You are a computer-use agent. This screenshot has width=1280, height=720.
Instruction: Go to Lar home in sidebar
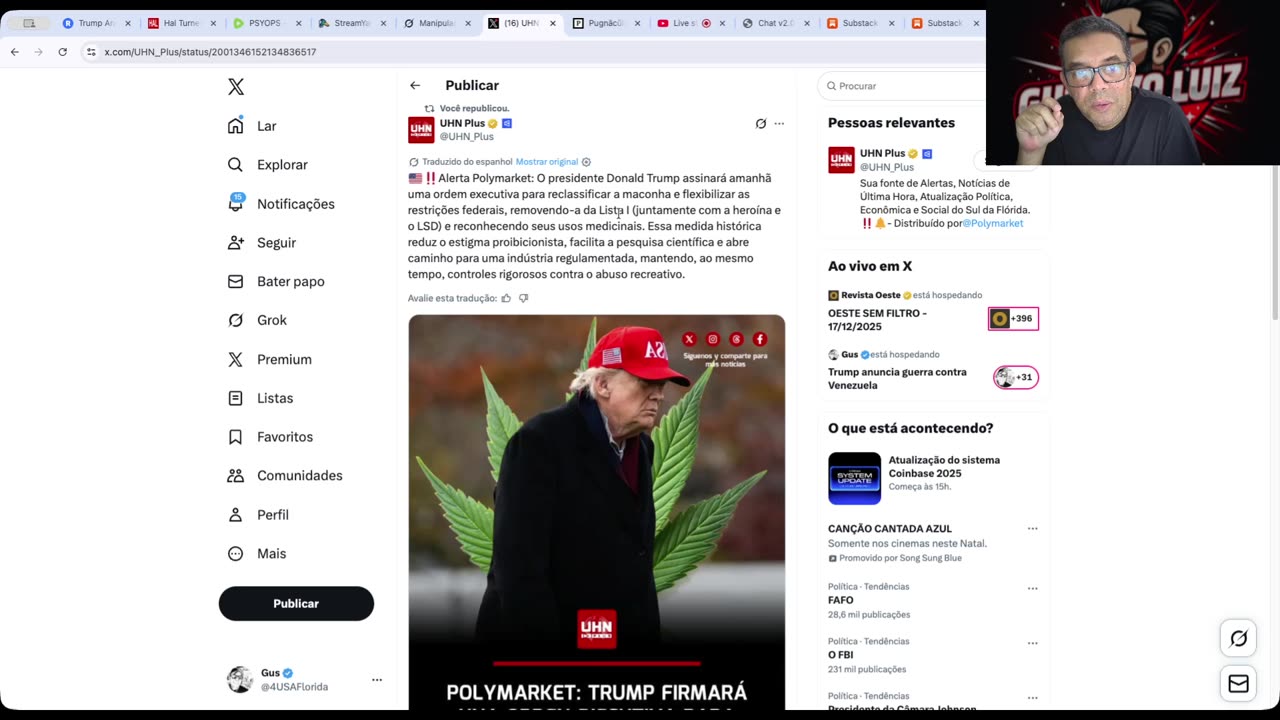click(x=252, y=126)
